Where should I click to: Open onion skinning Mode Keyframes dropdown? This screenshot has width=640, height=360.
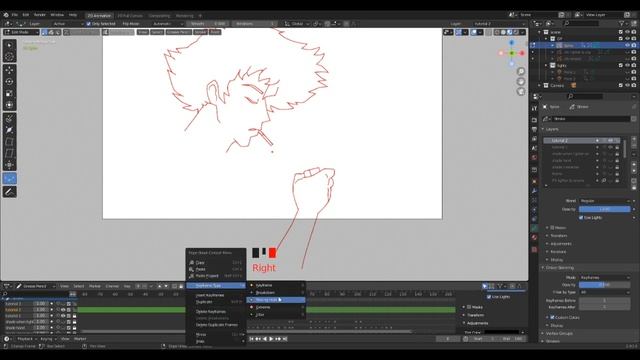click(x=605, y=278)
